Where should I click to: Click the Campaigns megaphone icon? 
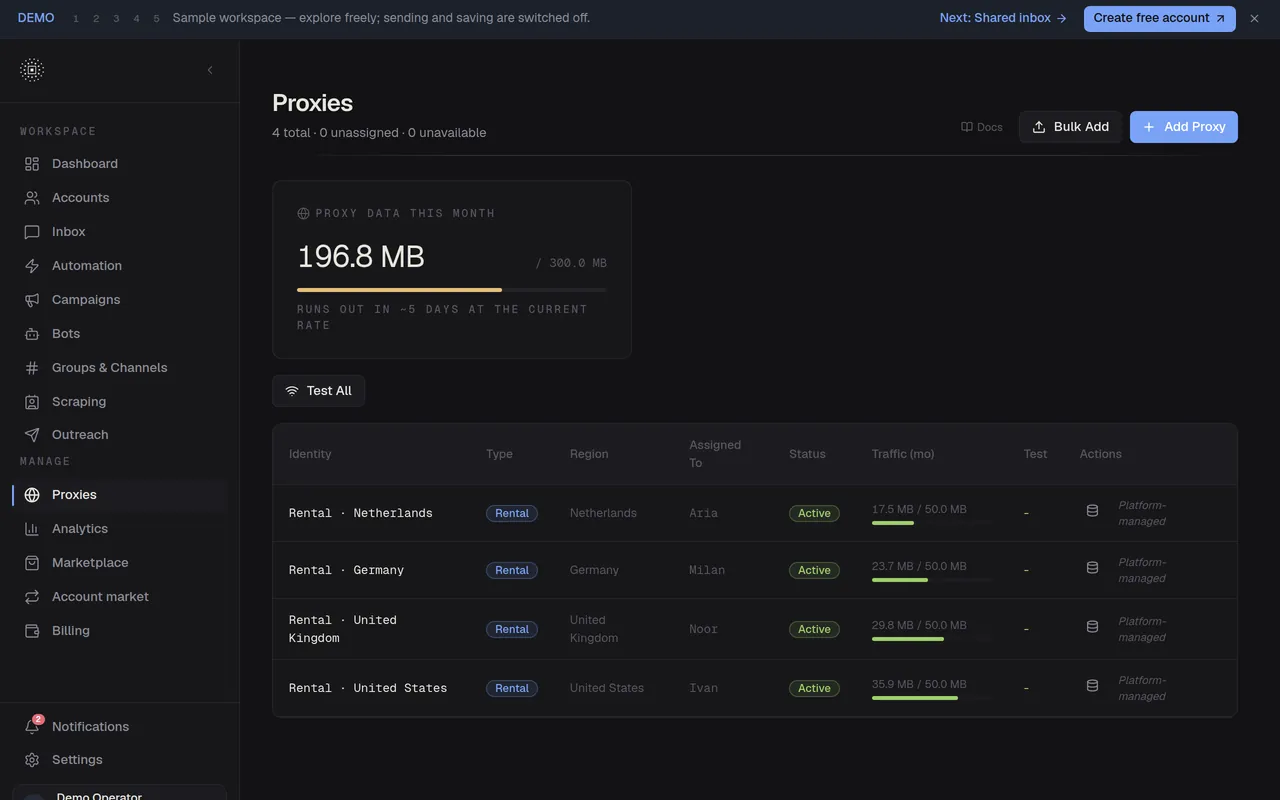click(32, 300)
